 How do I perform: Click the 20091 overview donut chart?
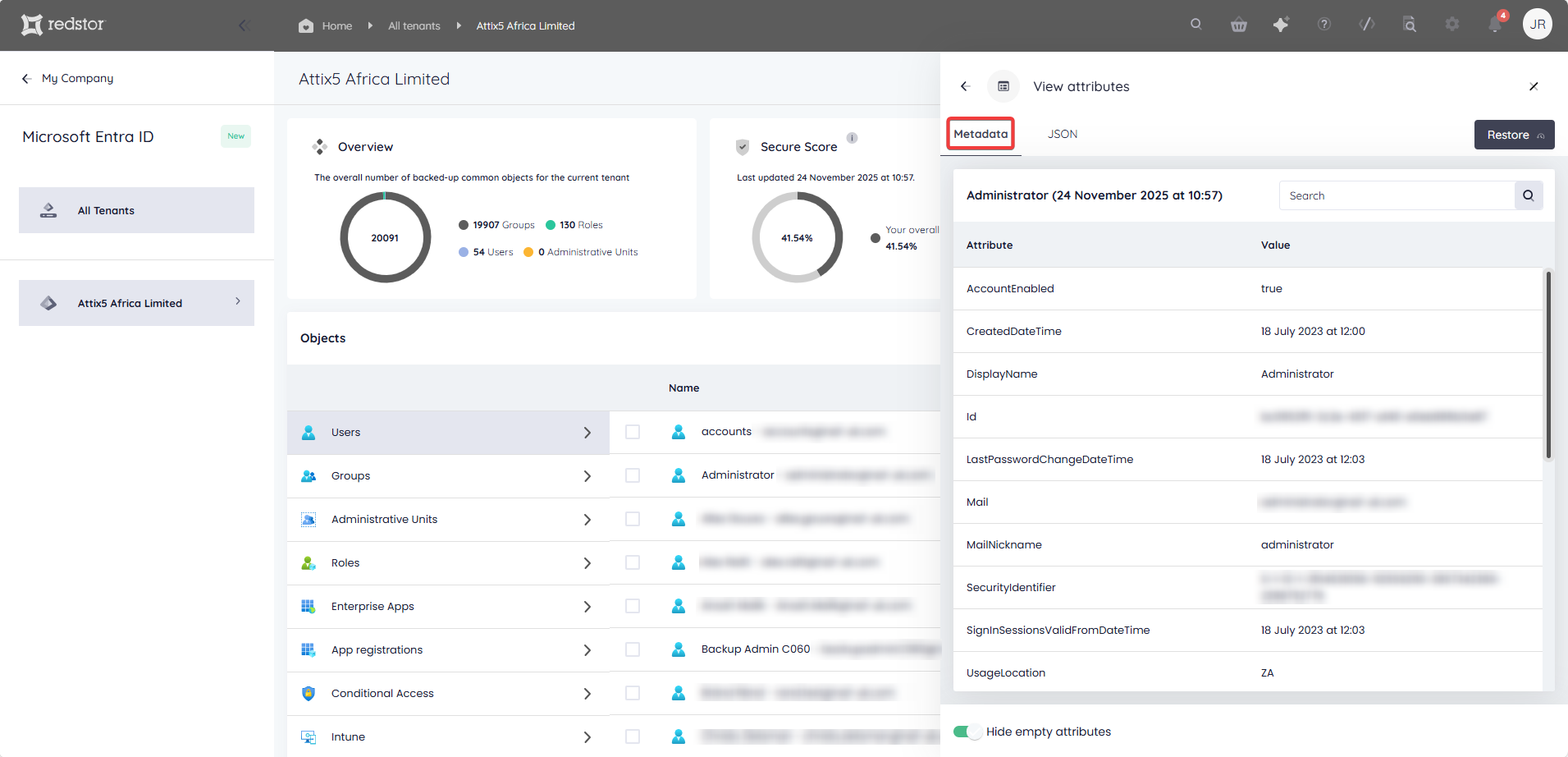click(385, 237)
